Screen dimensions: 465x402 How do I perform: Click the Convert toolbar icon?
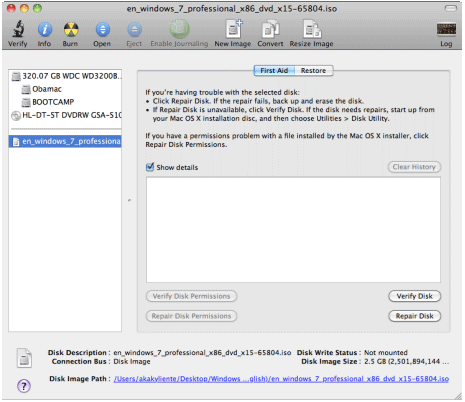click(270, 29)
